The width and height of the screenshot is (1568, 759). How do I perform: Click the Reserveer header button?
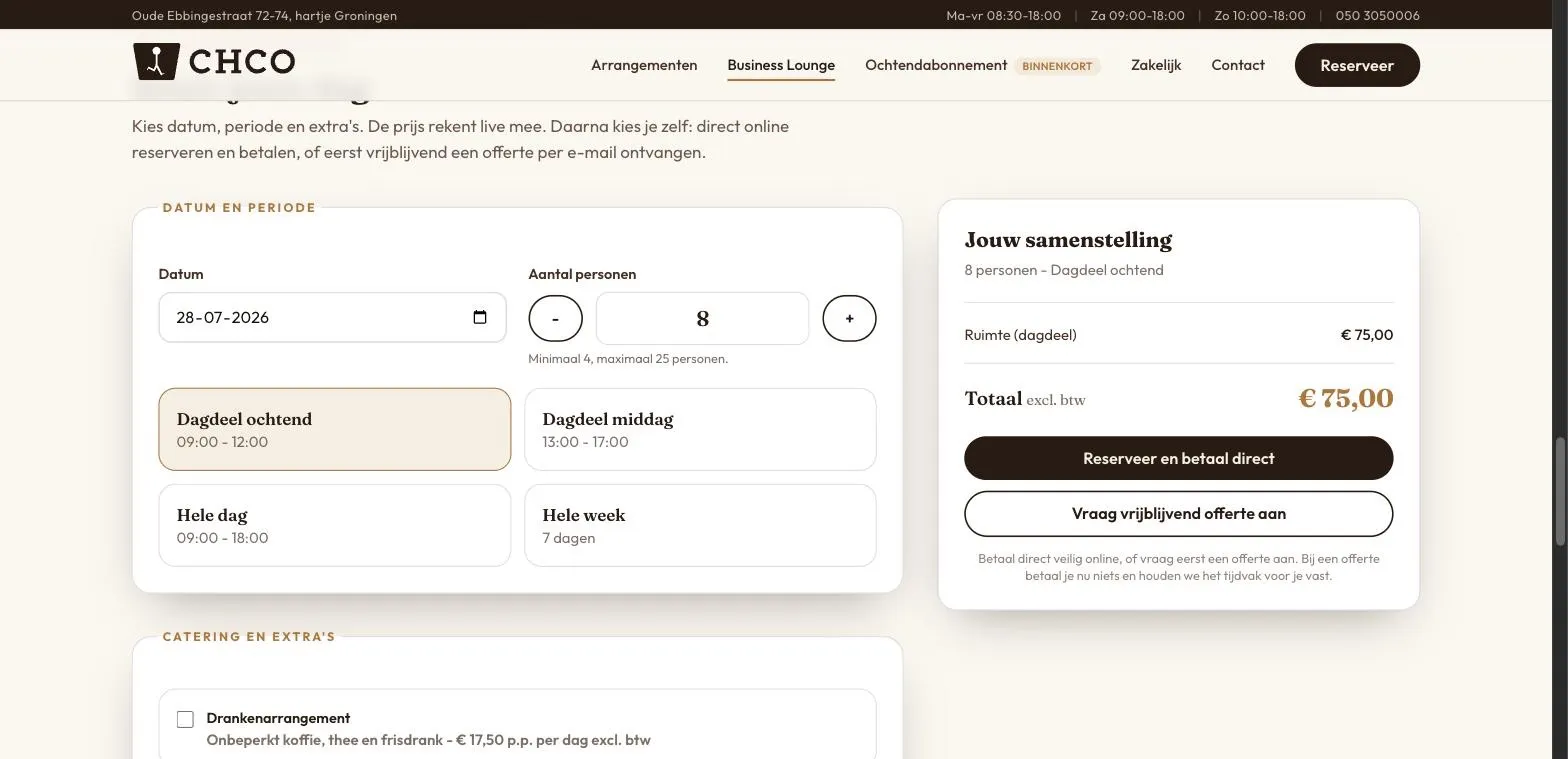pyautogui.click(x=1357, y=65)
